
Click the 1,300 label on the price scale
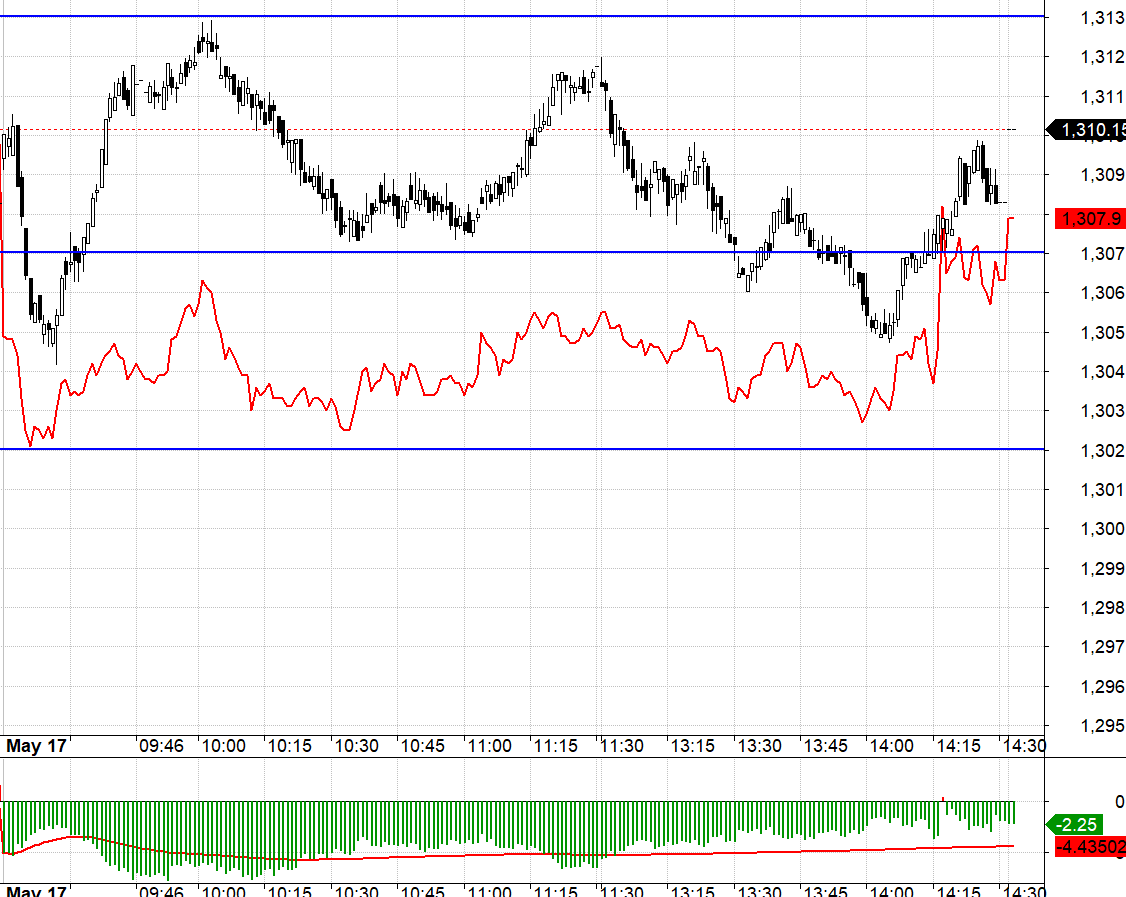click(1102, 529)
